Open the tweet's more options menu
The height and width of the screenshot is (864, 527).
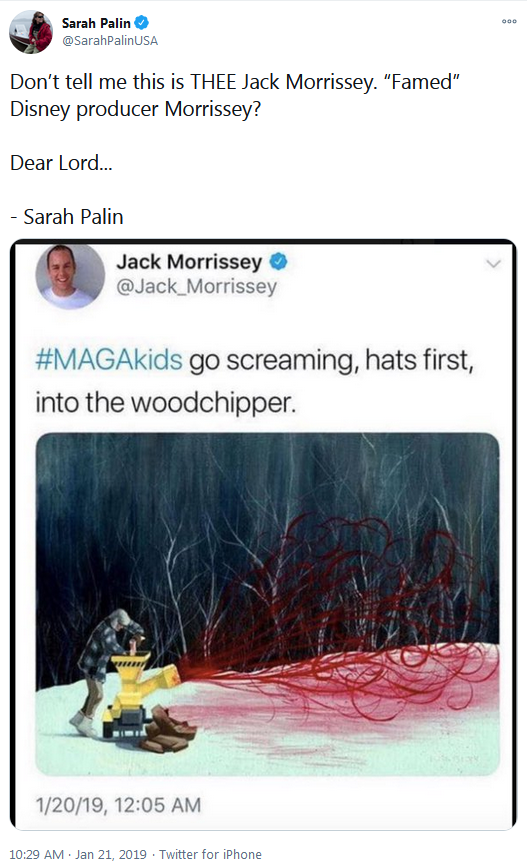pyautogui.click(x=509, y=21)
